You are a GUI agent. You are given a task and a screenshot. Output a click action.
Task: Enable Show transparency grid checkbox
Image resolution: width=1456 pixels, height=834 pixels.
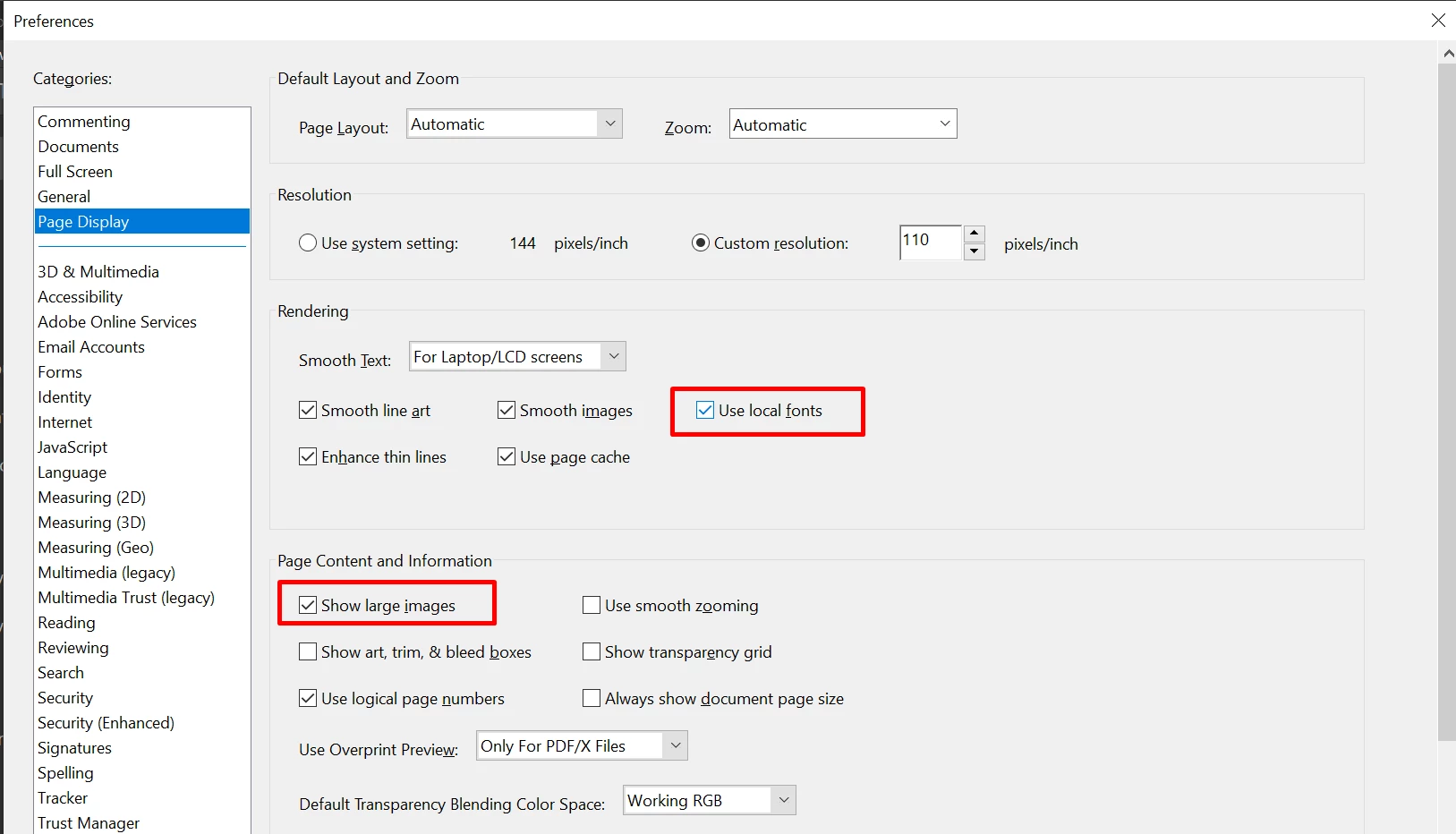(592, 651)
